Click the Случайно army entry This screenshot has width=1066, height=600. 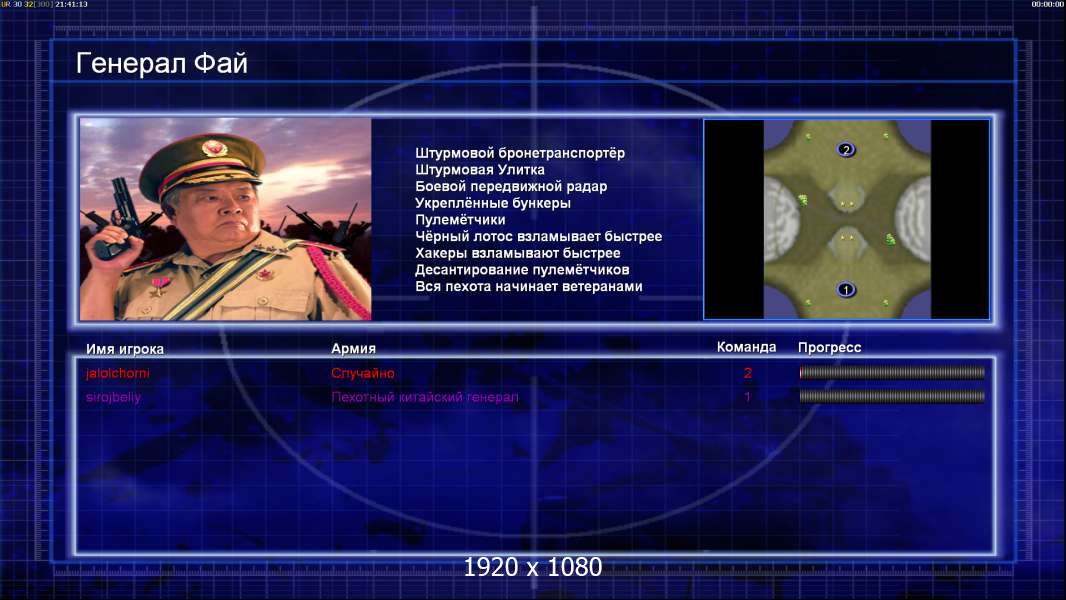coord(363,373)
